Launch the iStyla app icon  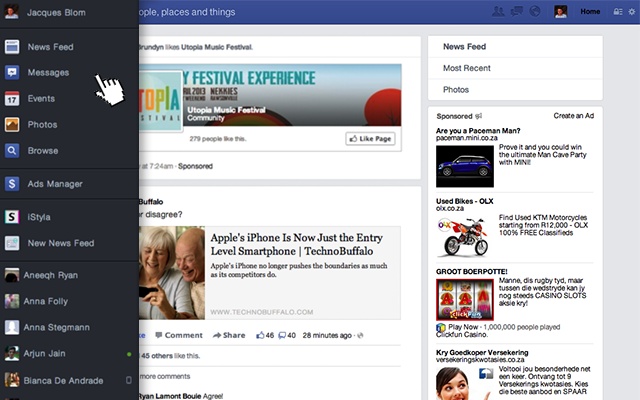(12, 217)
